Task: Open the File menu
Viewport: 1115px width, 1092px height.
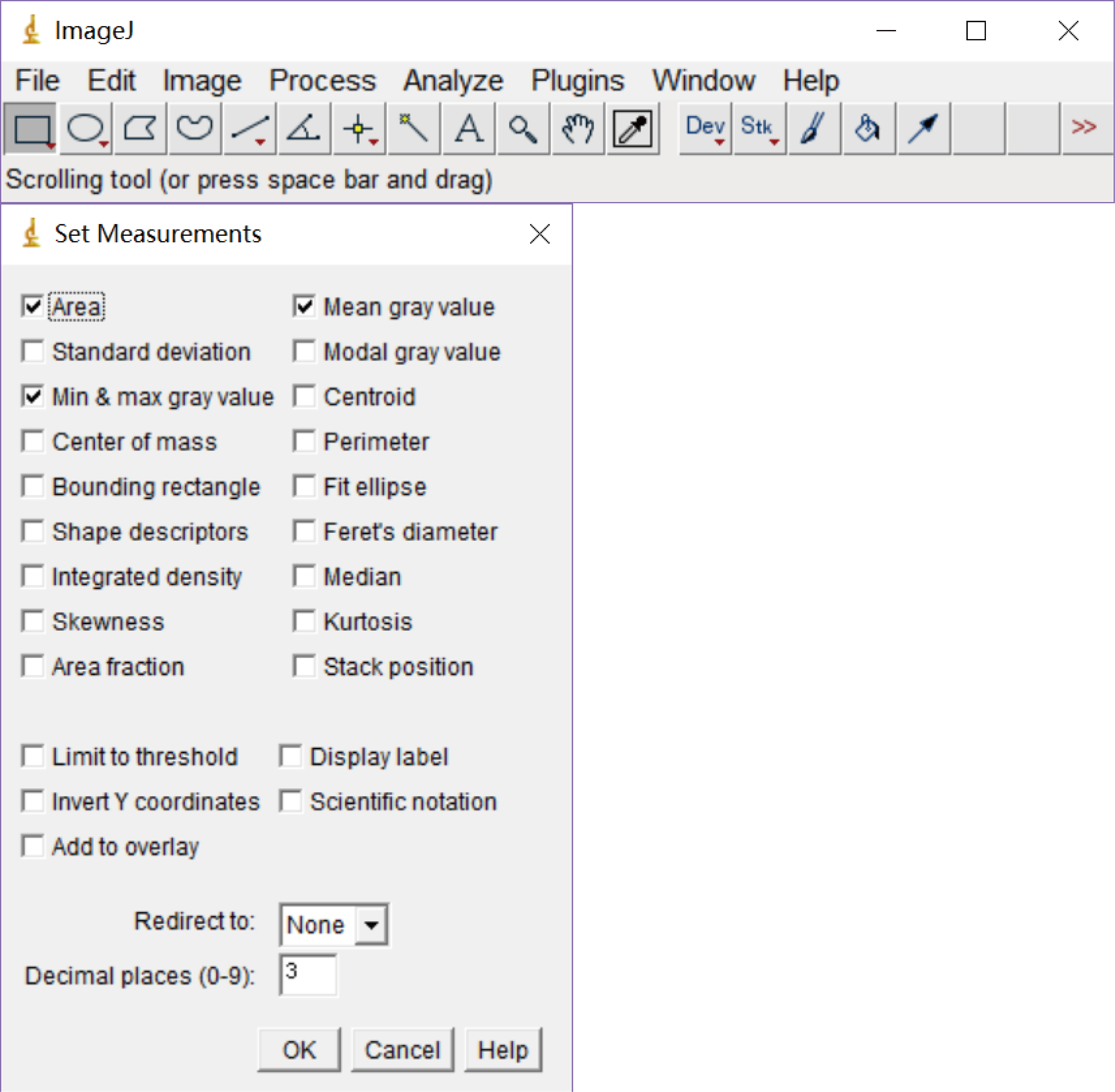Action: click(x=37, y=80)
